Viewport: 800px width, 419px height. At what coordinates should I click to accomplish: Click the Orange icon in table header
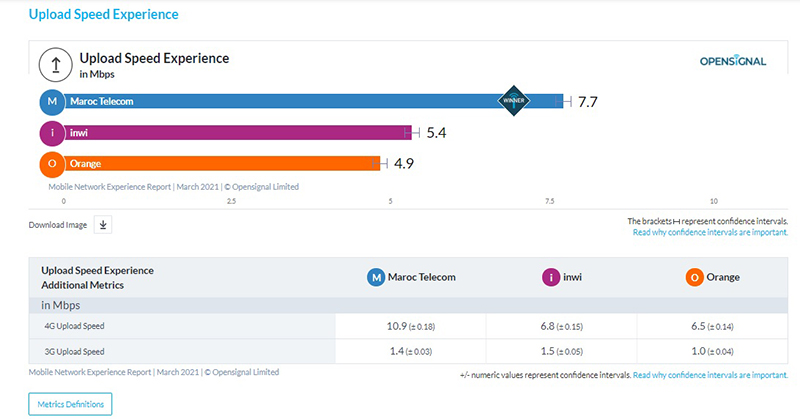pyautogui.click(x=694, y=277)
